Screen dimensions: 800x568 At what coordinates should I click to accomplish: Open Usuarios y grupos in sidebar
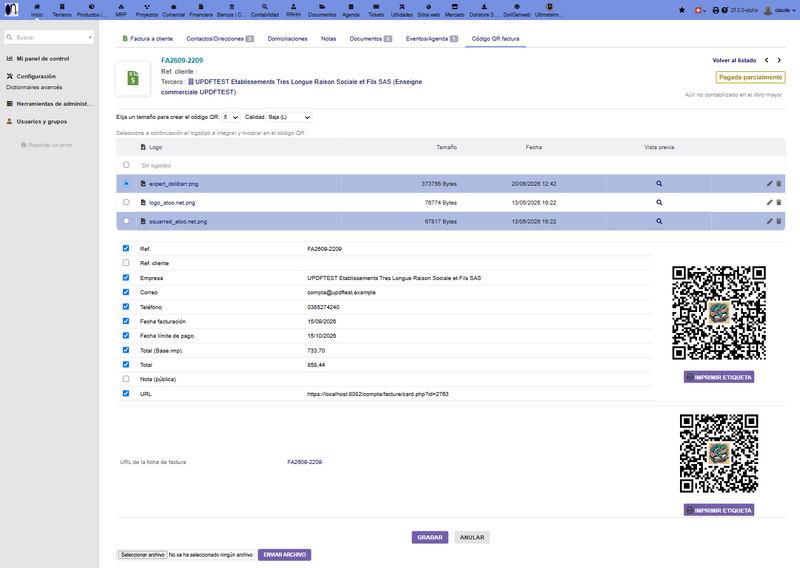[x=41, y=121]
